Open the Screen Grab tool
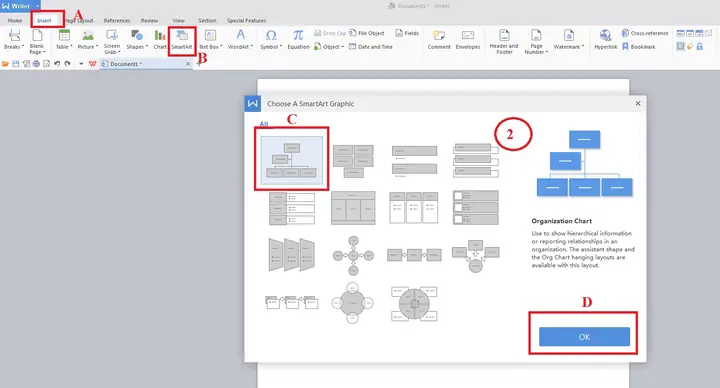Viewport: 720px width, 388px height. [112, 42]
